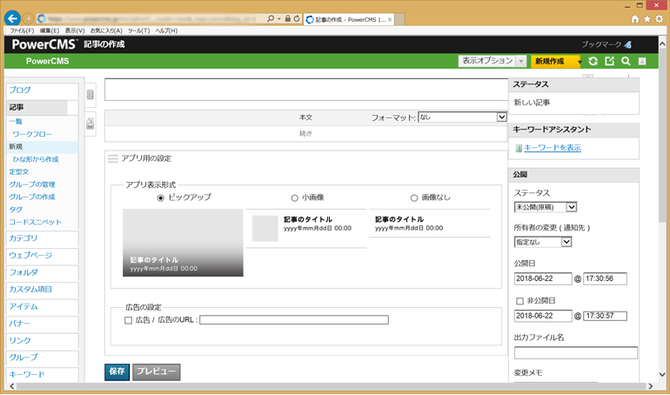
Task: Click the キーワードを表示 link
Action: [552, 148]
